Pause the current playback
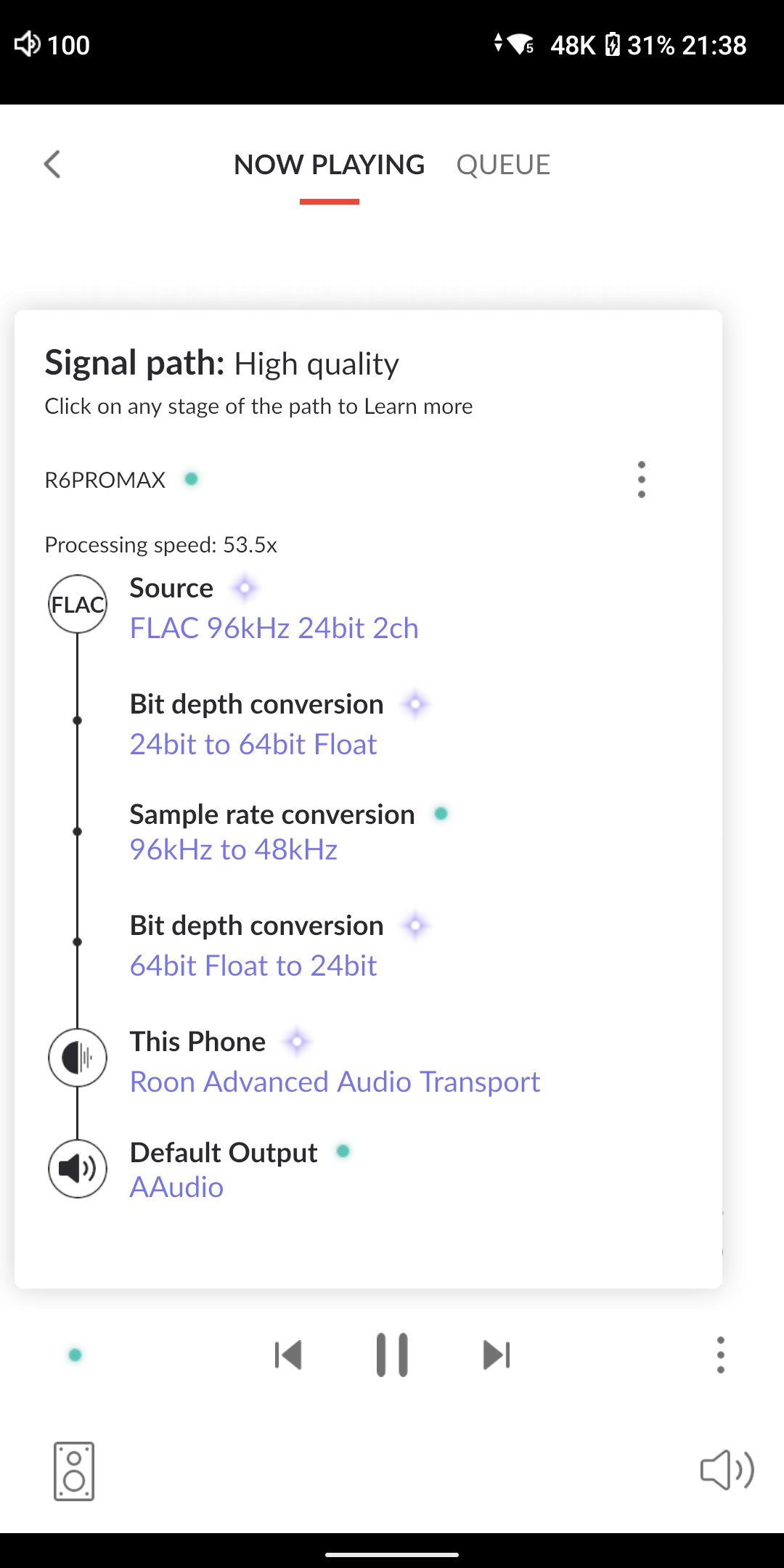The height and width of the screenshot is (1568, 784). click(392, 1355)
